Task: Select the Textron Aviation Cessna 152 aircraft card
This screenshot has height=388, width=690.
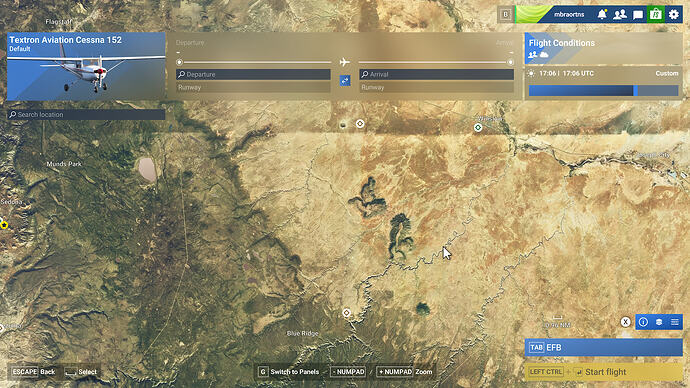Action: 86,66
